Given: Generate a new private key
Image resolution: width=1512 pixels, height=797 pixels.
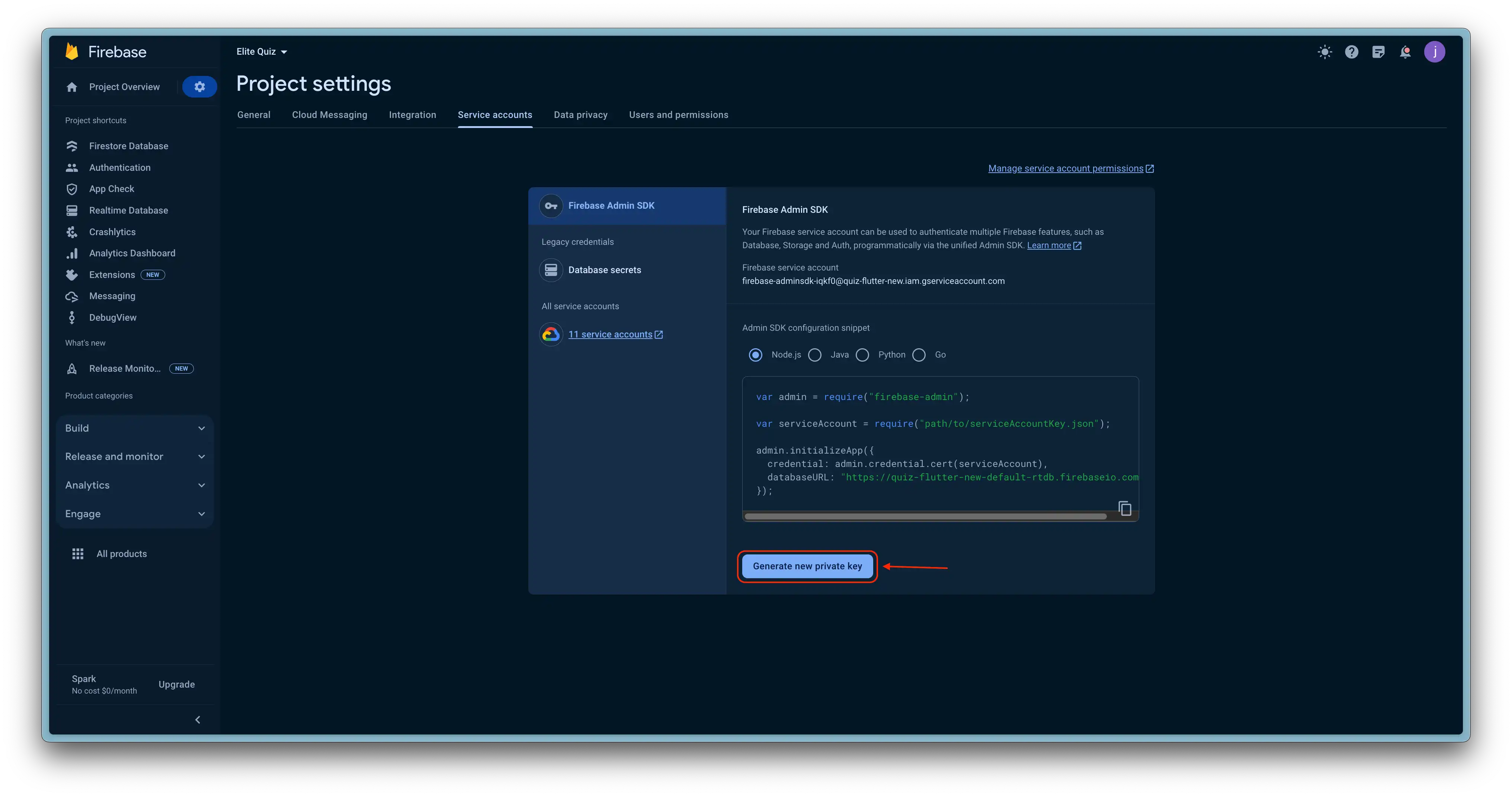Looking at the screenshot, I should [807, 566].
